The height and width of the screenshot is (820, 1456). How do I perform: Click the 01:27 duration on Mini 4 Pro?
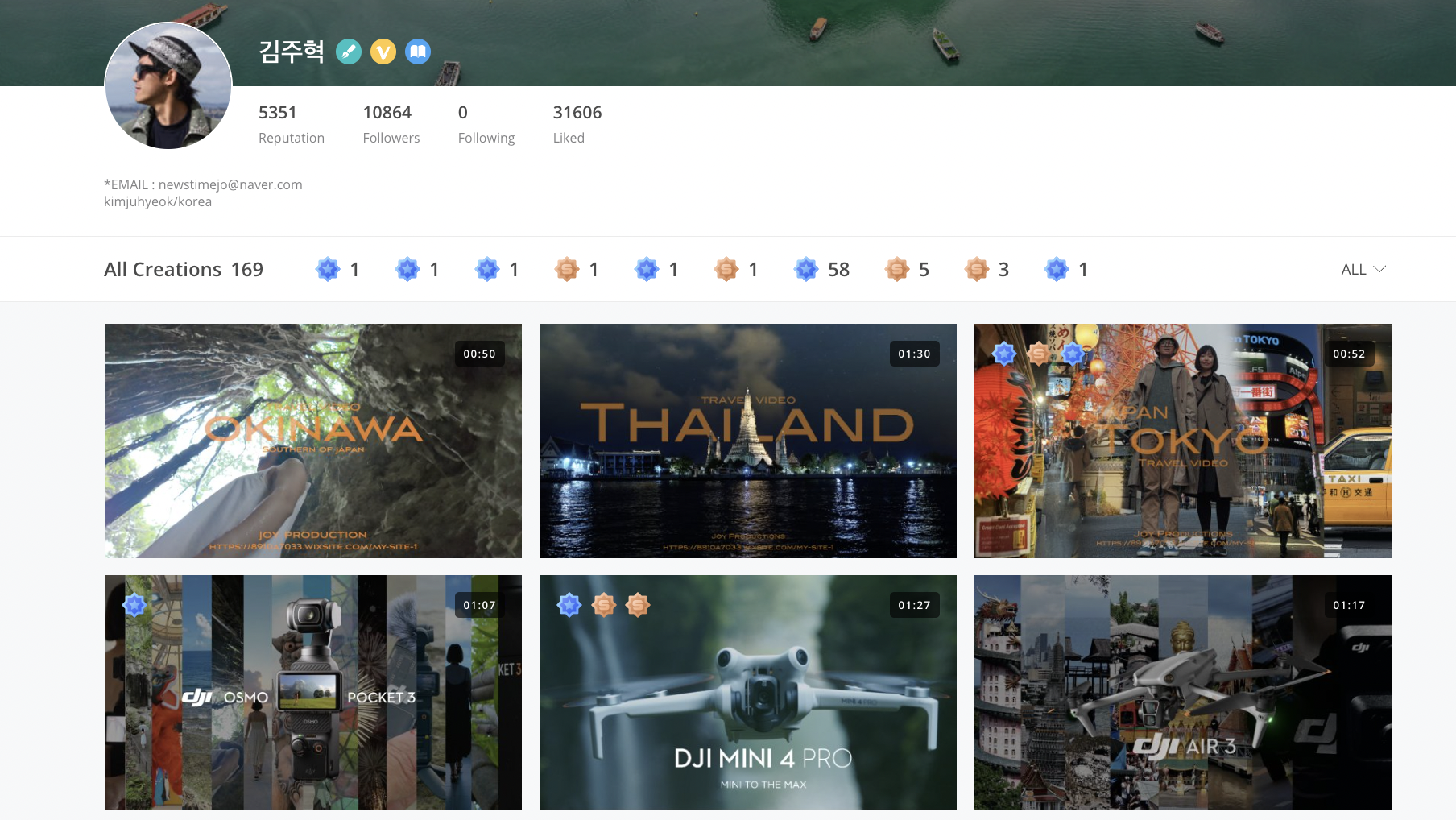coord(915,605)
